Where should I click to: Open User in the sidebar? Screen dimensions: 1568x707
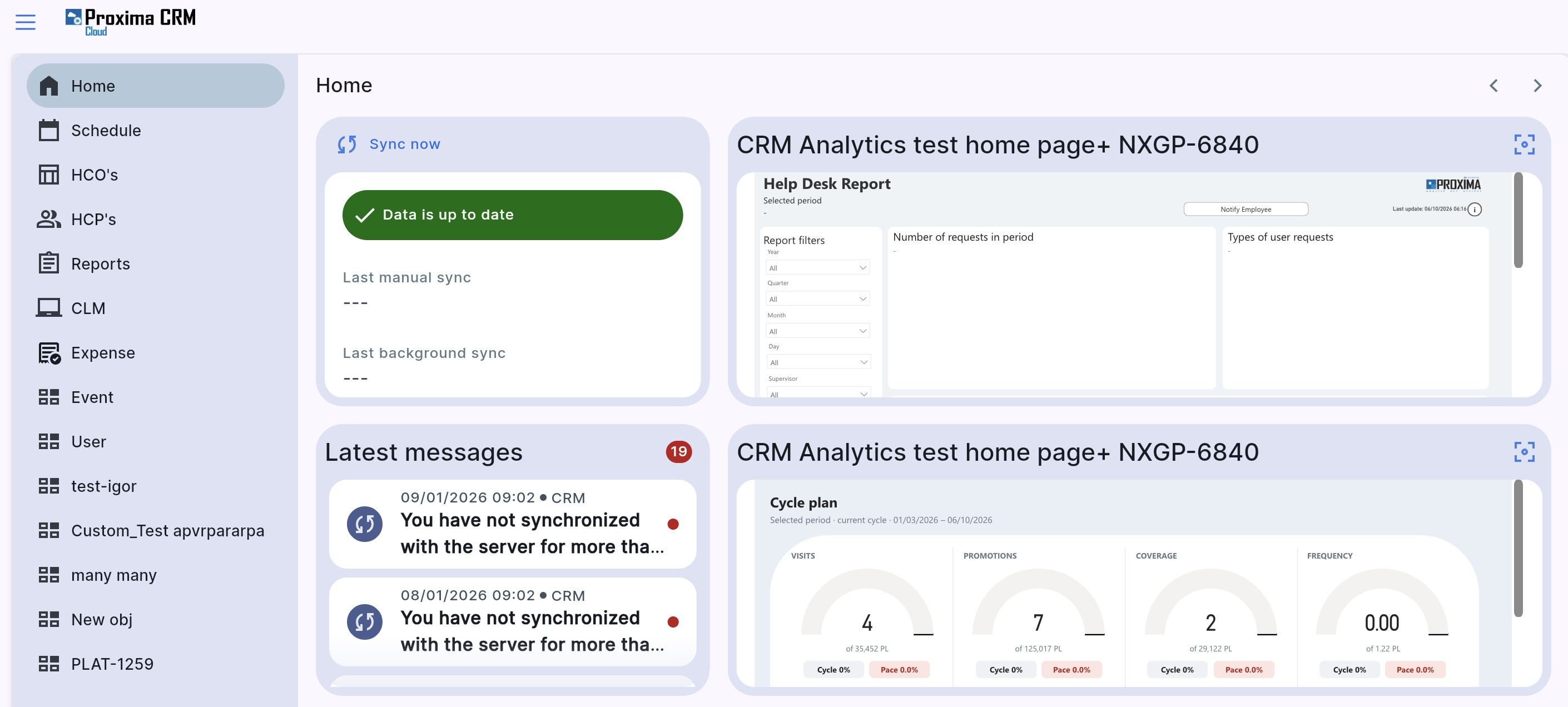tap(156, 442)
